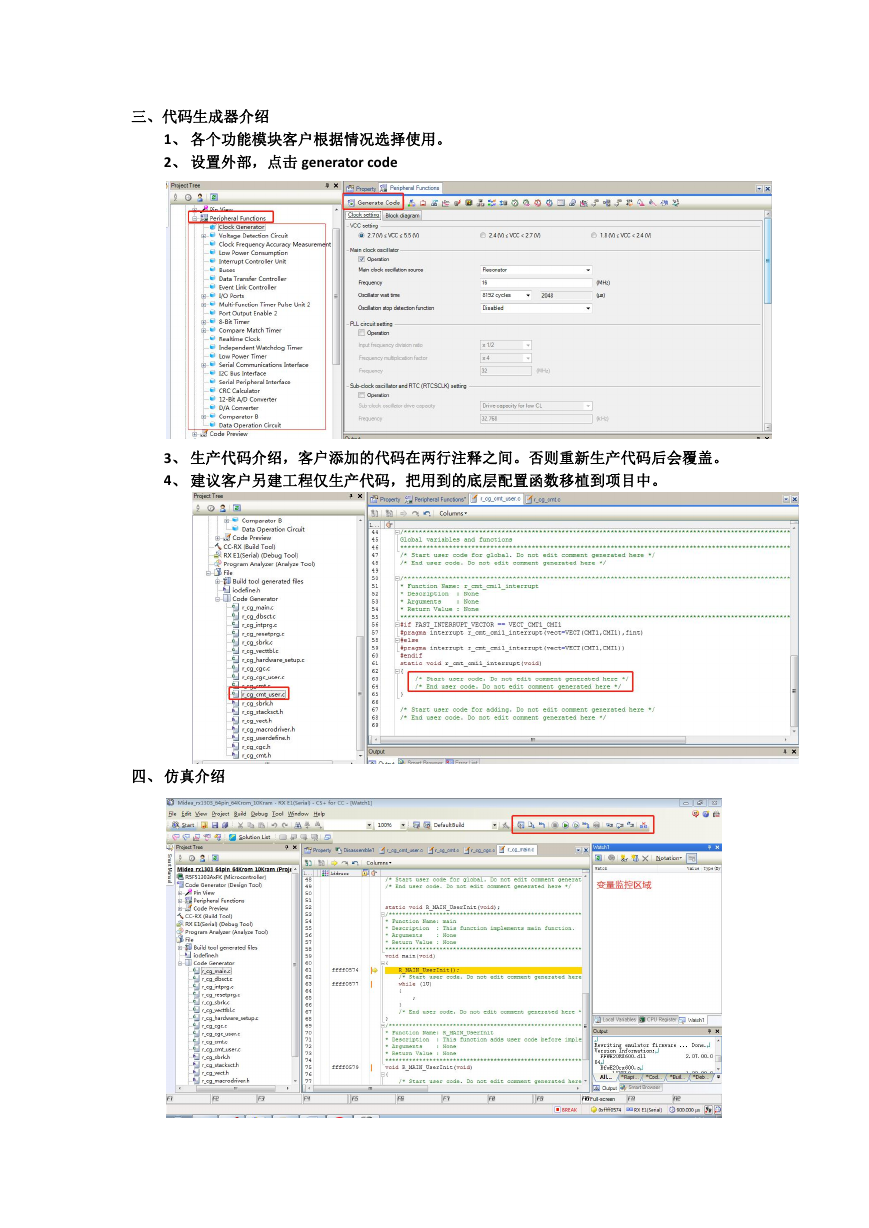Open the Clock setting tab

(x=363, y=215)
